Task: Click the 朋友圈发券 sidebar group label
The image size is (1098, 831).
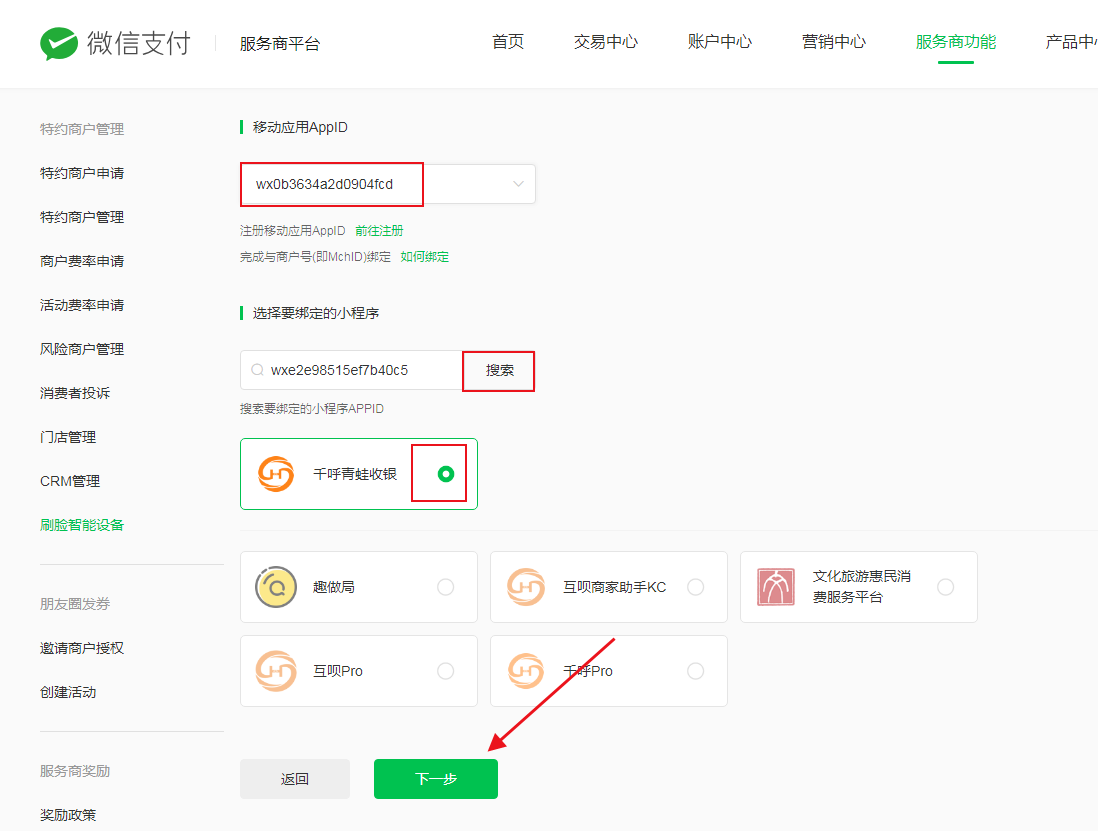Action: pyautogui.click(x=75, y=604)
